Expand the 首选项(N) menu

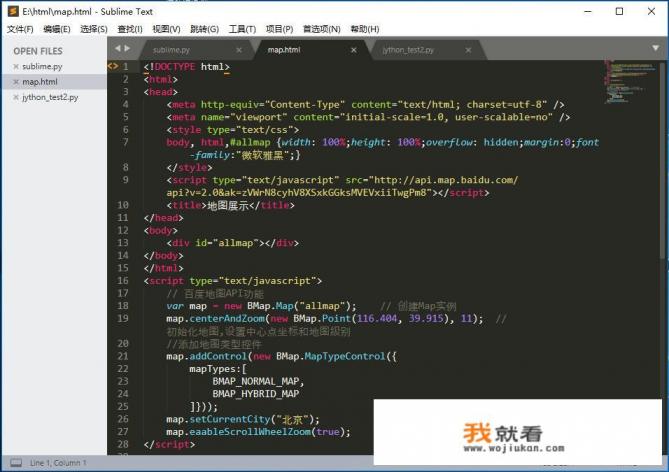[321, 29]
